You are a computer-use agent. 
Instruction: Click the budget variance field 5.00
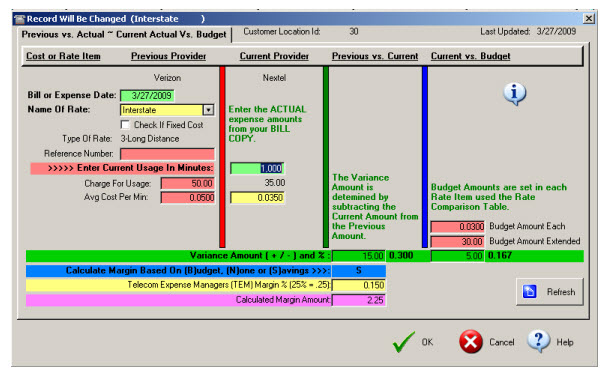[458, 256]
